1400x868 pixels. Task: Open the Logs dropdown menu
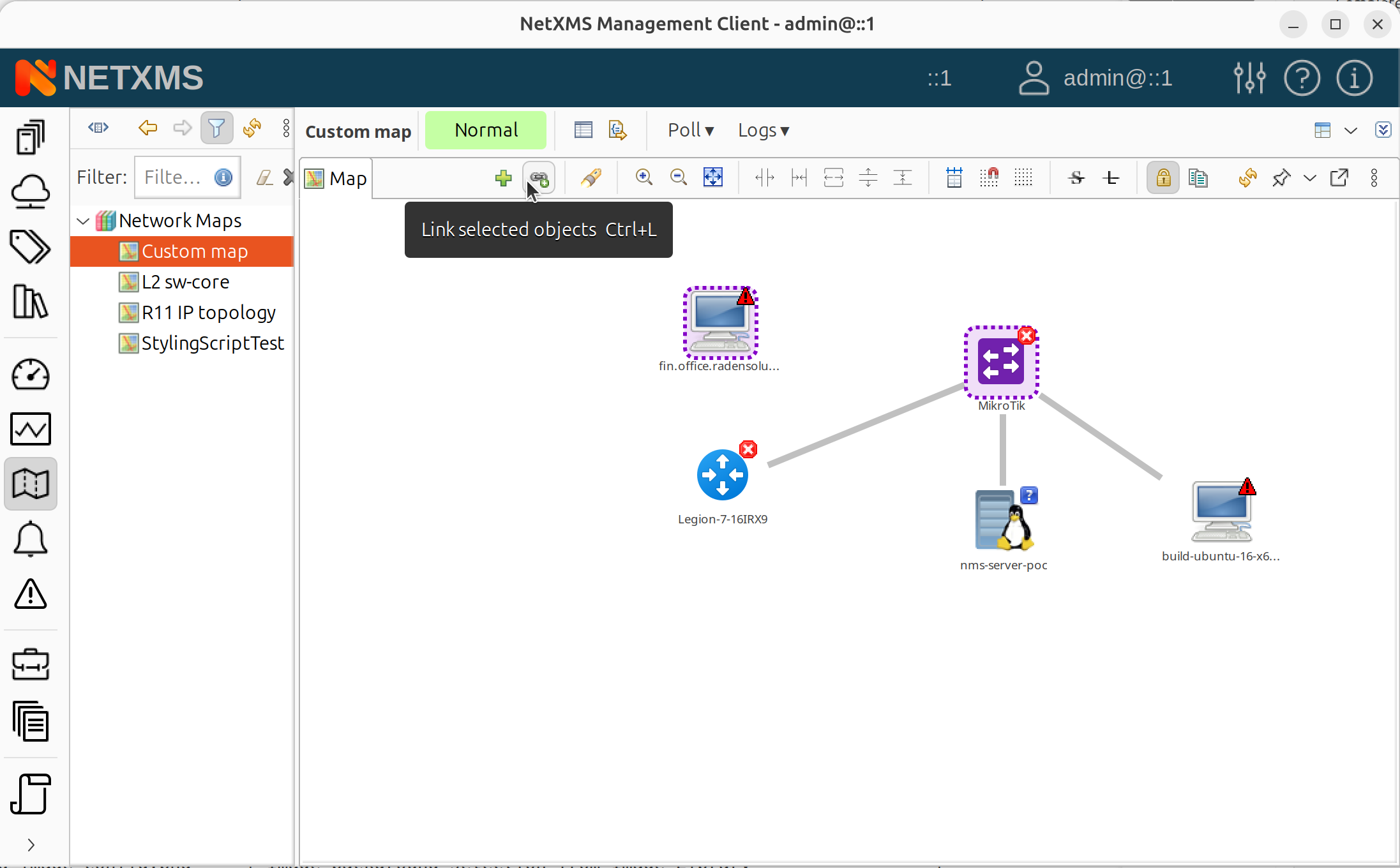click(764, 130)
